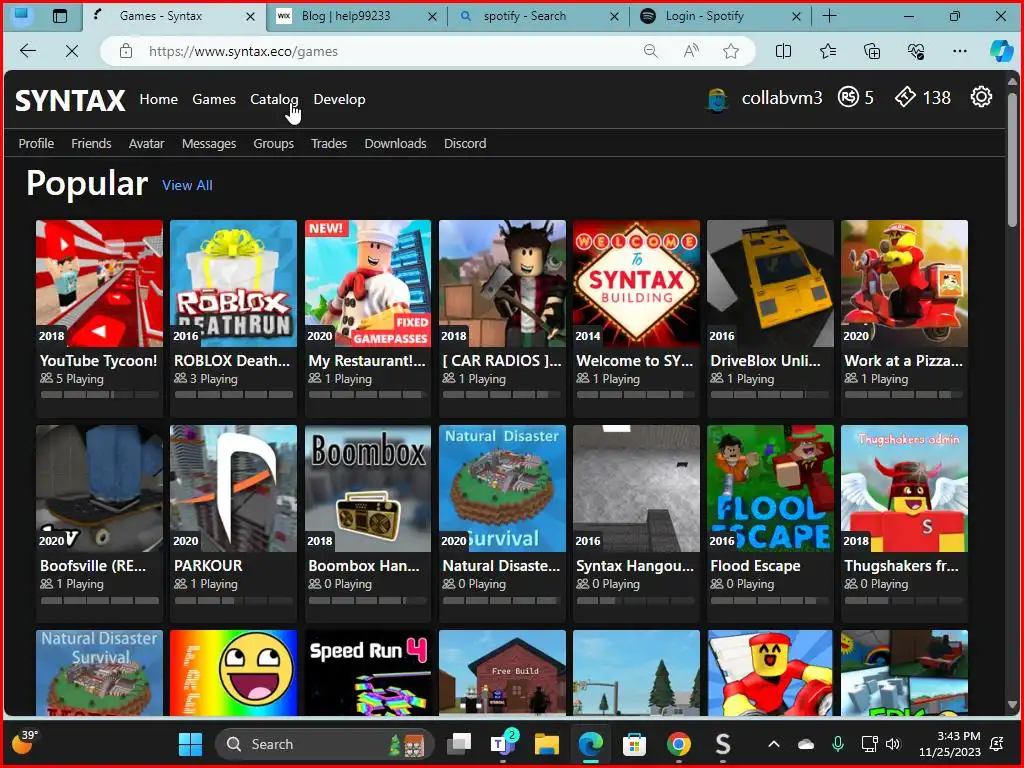Open split screen view icon
The image size is (1024, 768).
(783, 51)
